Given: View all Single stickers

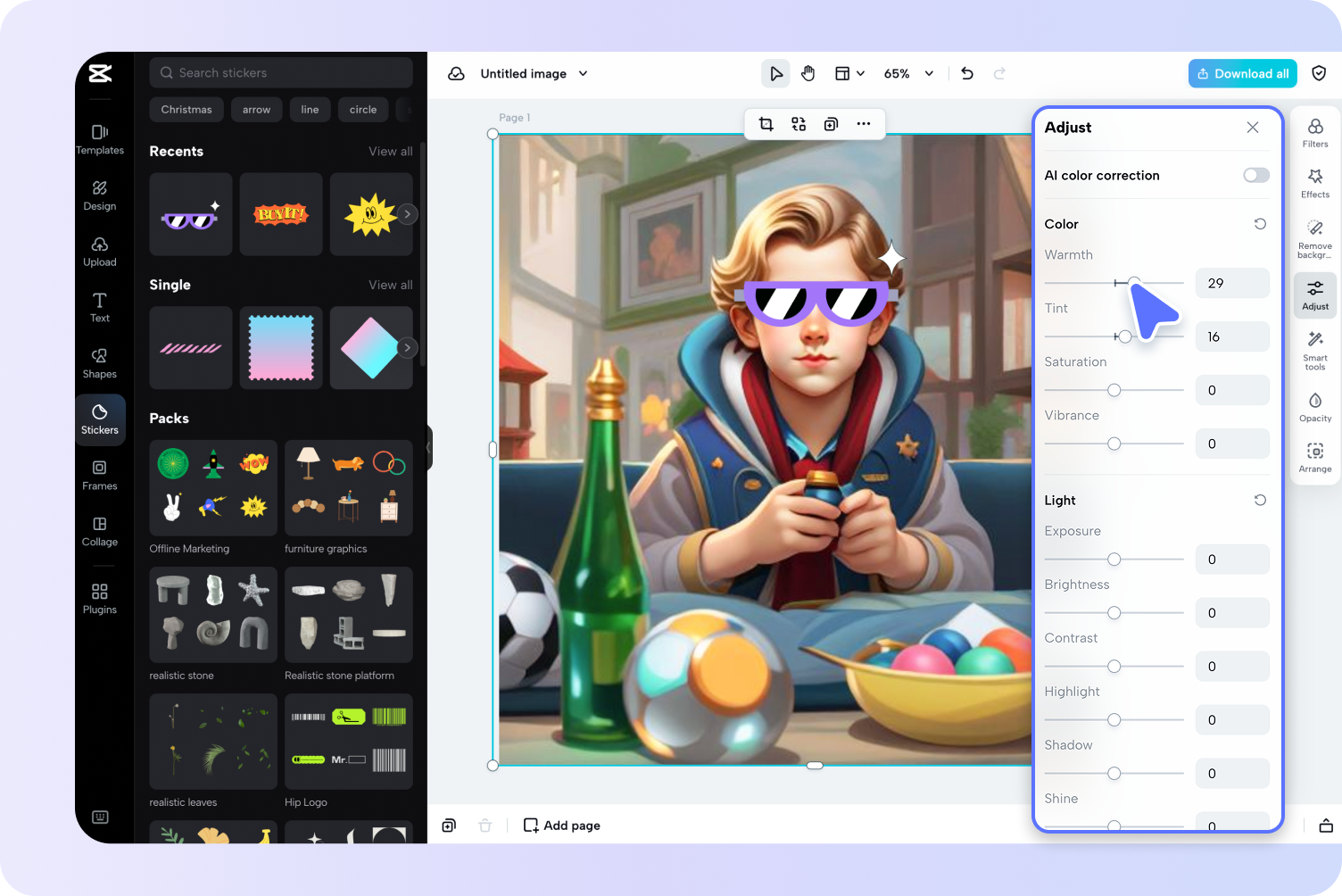Looking at the screenshot, I should tap(391, 286).
